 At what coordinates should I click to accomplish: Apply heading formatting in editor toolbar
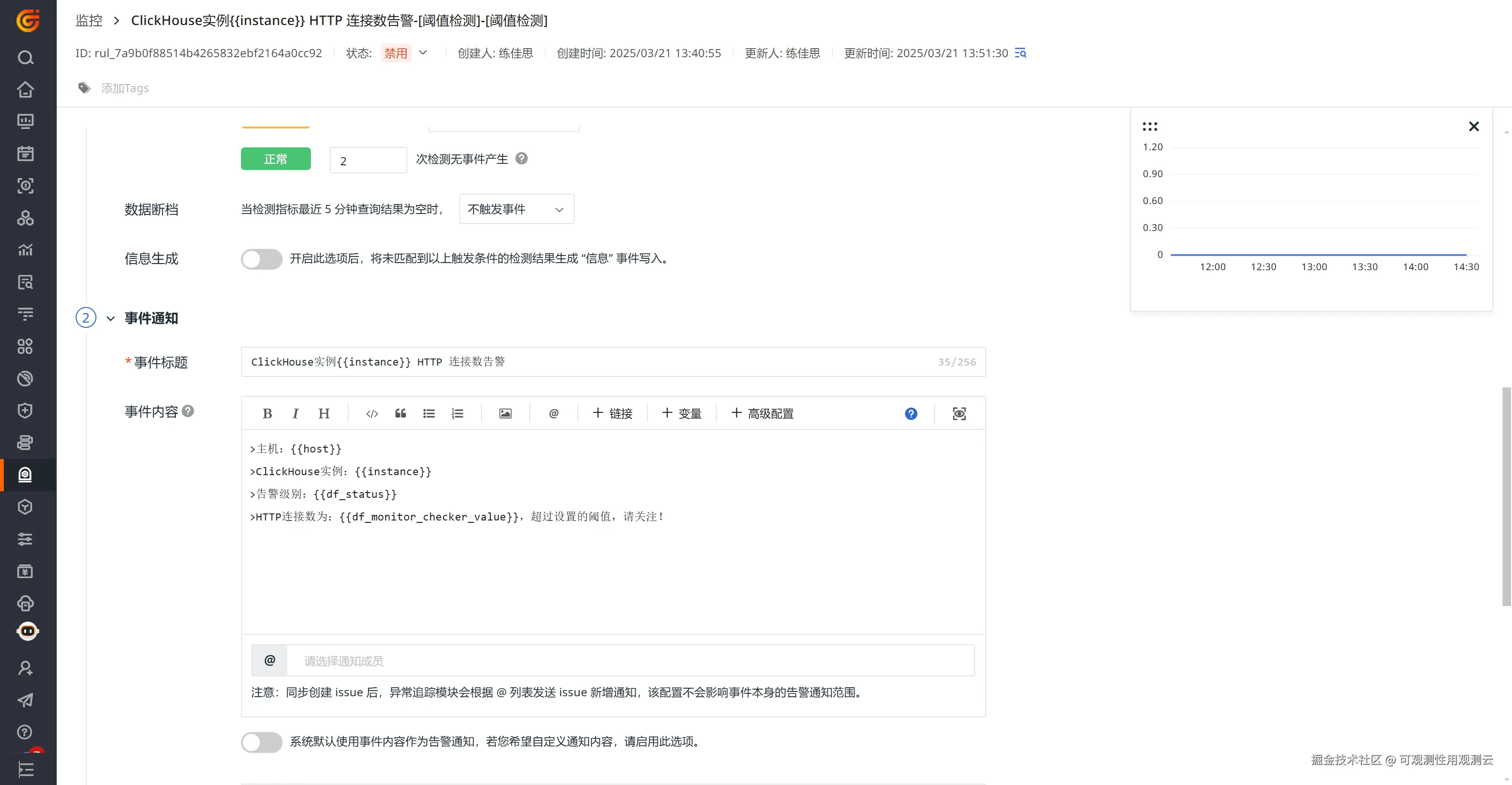[x=324, y=414]
